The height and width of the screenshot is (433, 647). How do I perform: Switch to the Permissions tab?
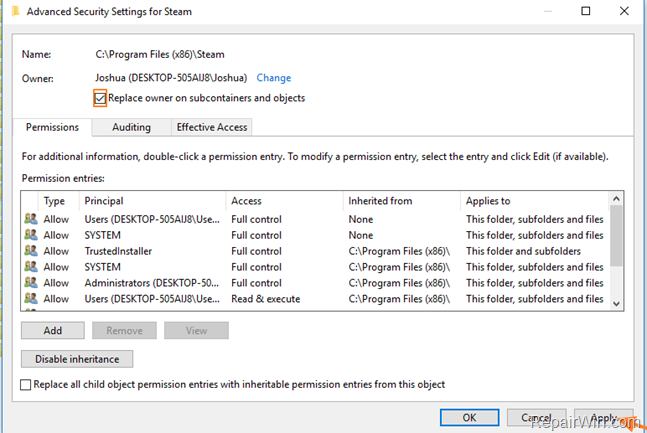pos(52,127)
